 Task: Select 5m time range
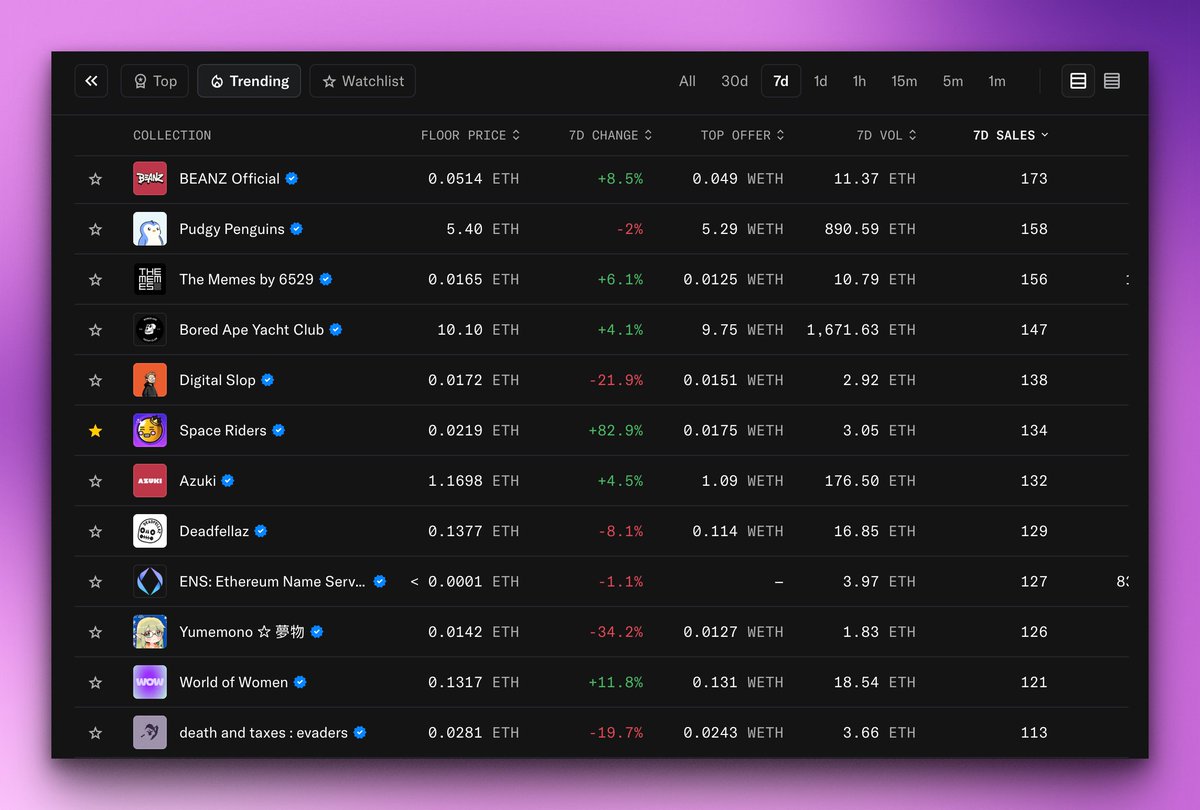coord(952,81)
